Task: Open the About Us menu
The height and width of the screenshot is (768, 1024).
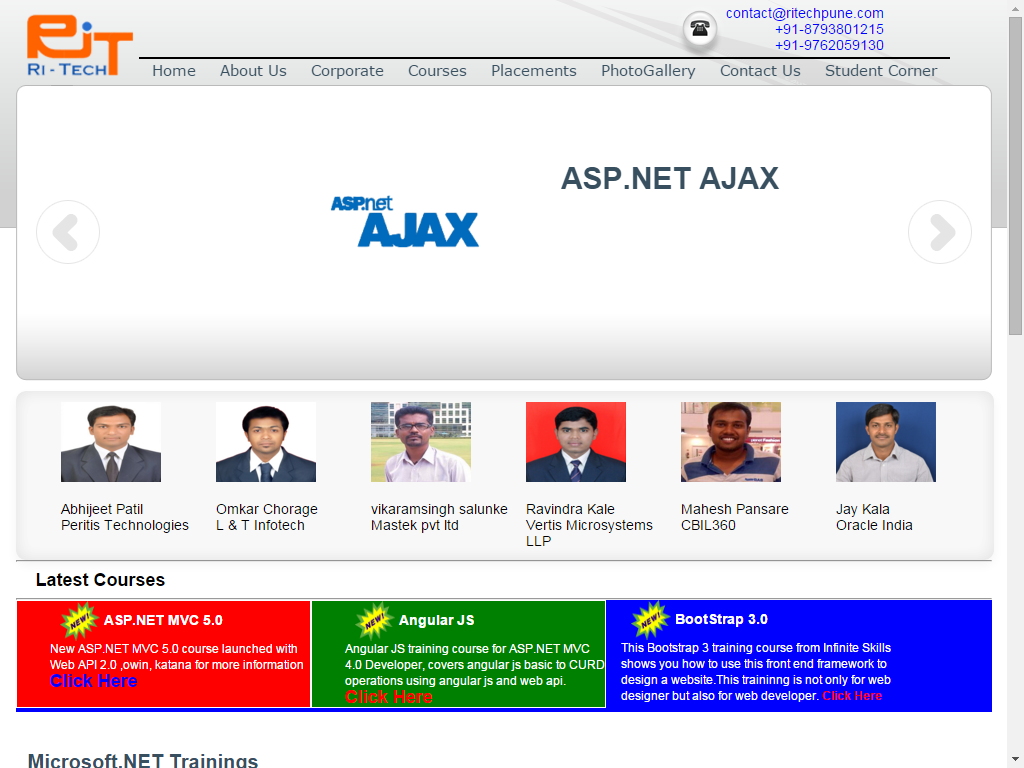Action: pyautogui.click(x=253, y=71)
